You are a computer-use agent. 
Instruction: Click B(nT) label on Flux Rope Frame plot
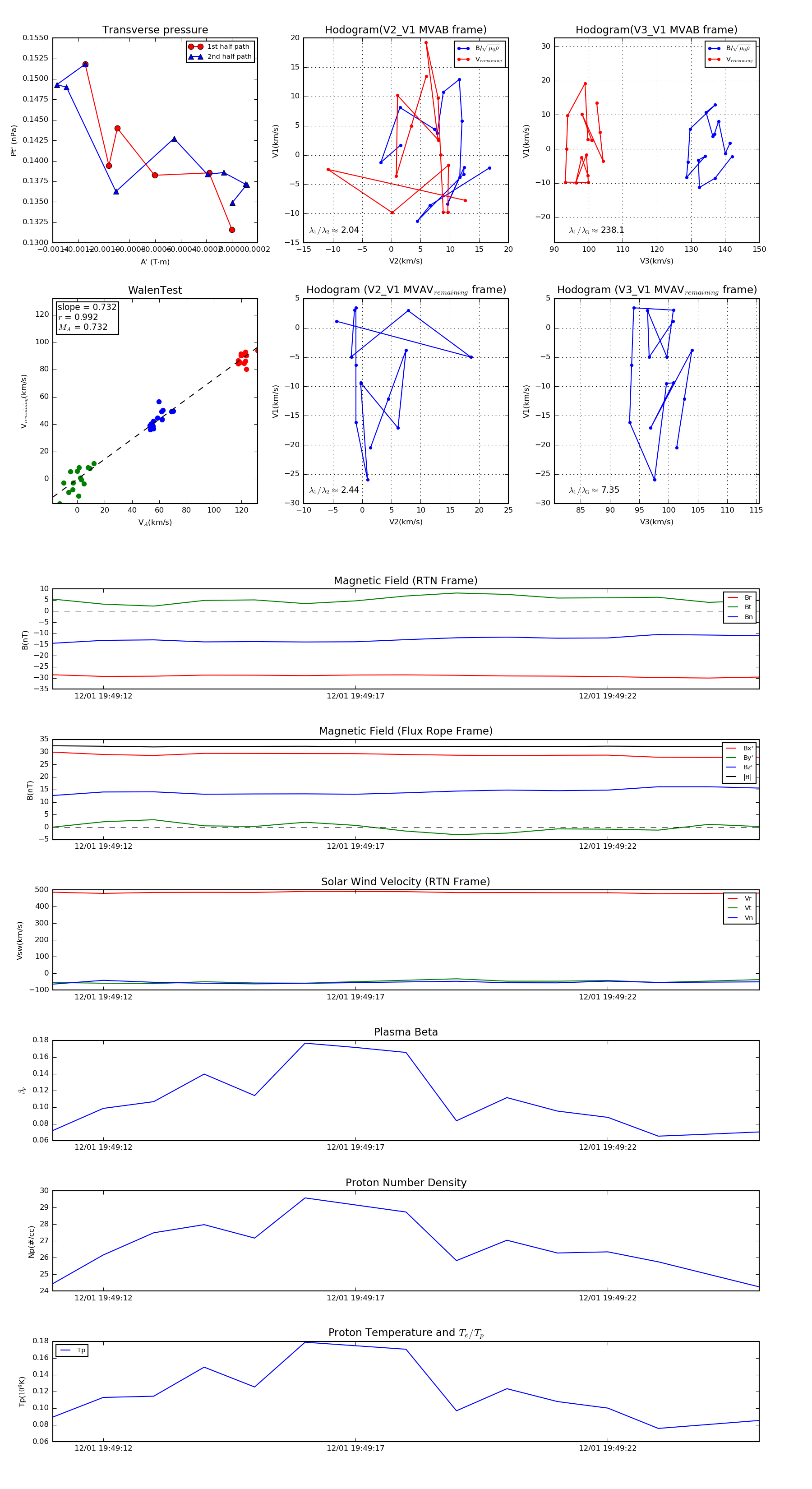coord(30,790)
